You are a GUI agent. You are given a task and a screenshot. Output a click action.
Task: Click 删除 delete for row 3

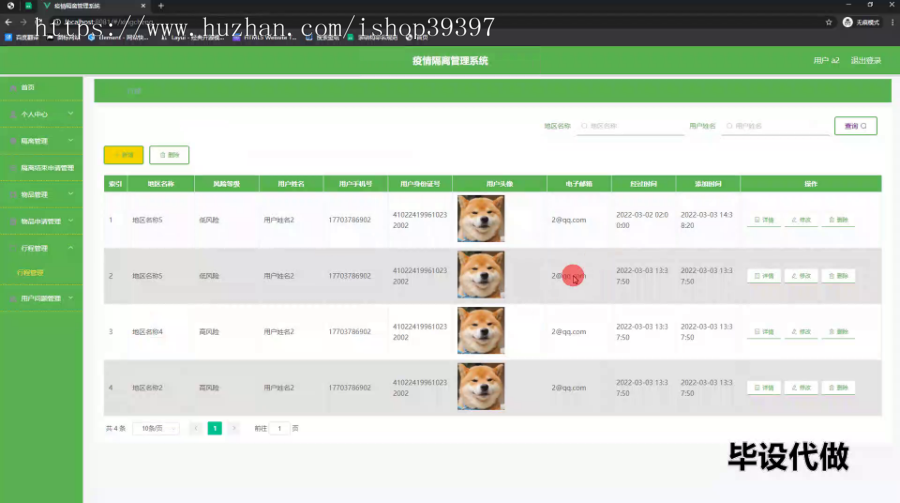(x=838, y=332)
